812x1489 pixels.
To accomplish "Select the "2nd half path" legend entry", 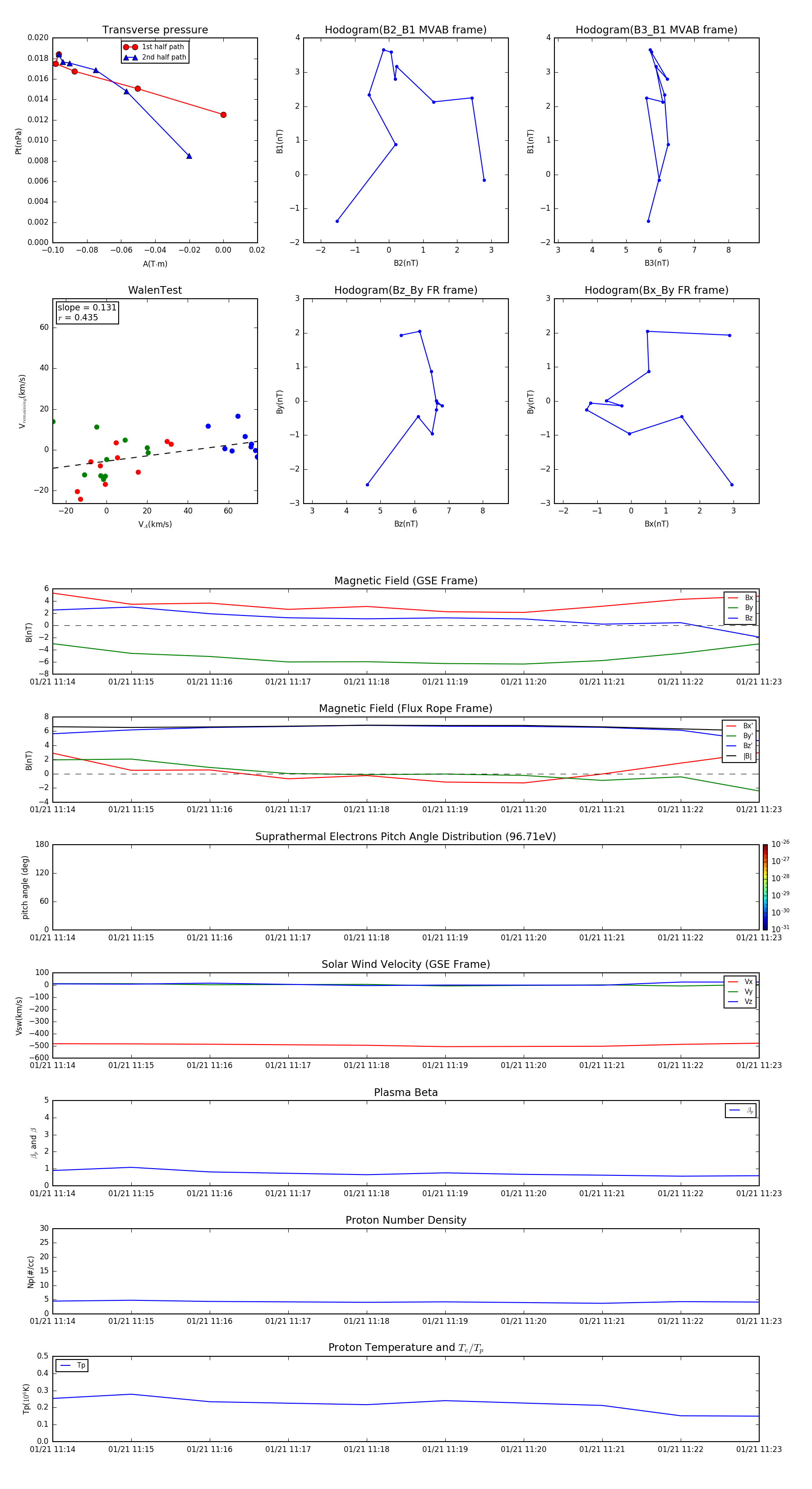I will pos(154,57).
